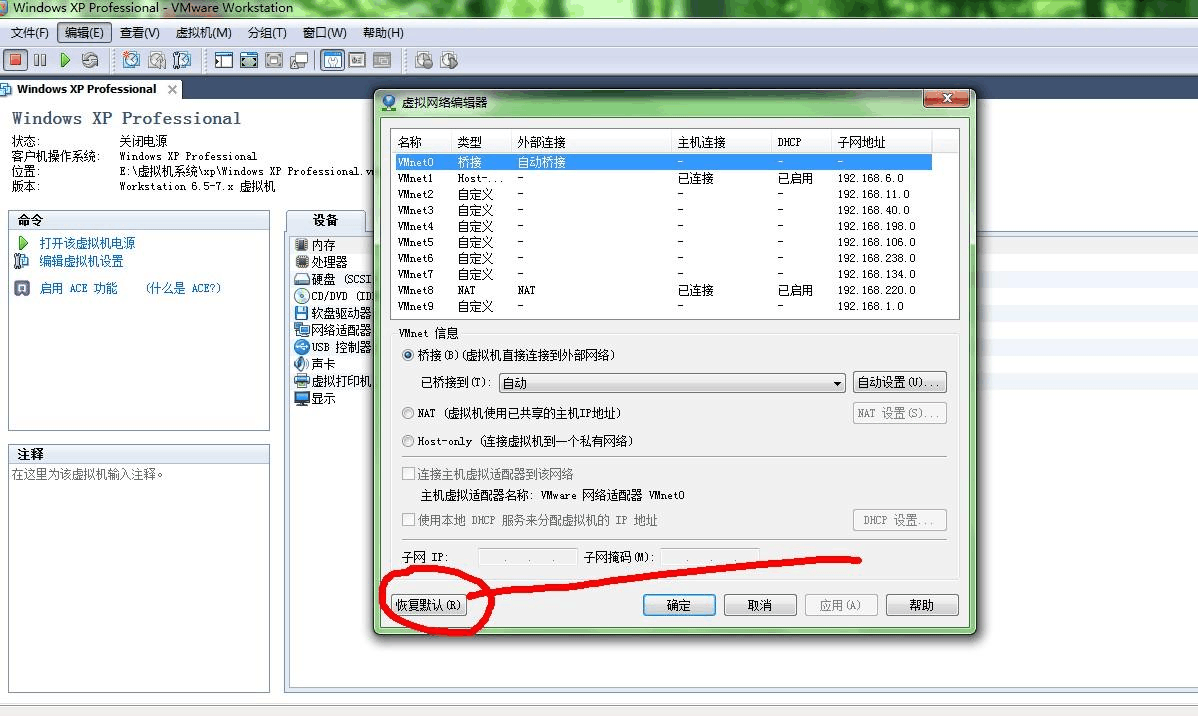Open the 编辑(E) menu
Screen dimensions: 1198x716
click(x=84, y=33)
